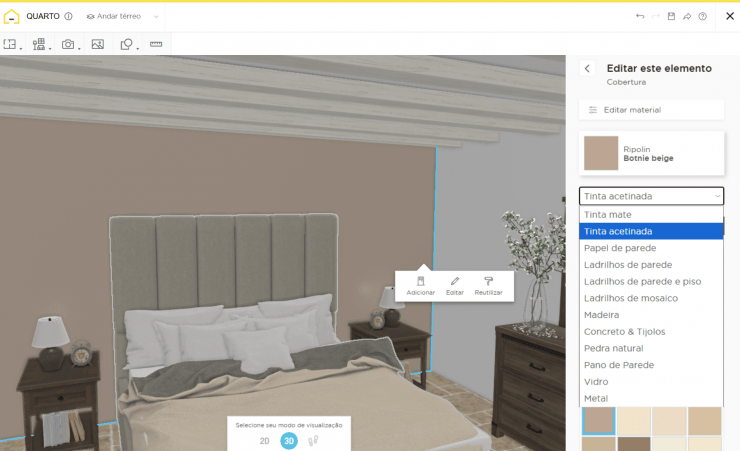The width and height of the screenshot is (740, 451).
Task: Collapse the Tinta acetinada combo box
Action: click(651, 196)
